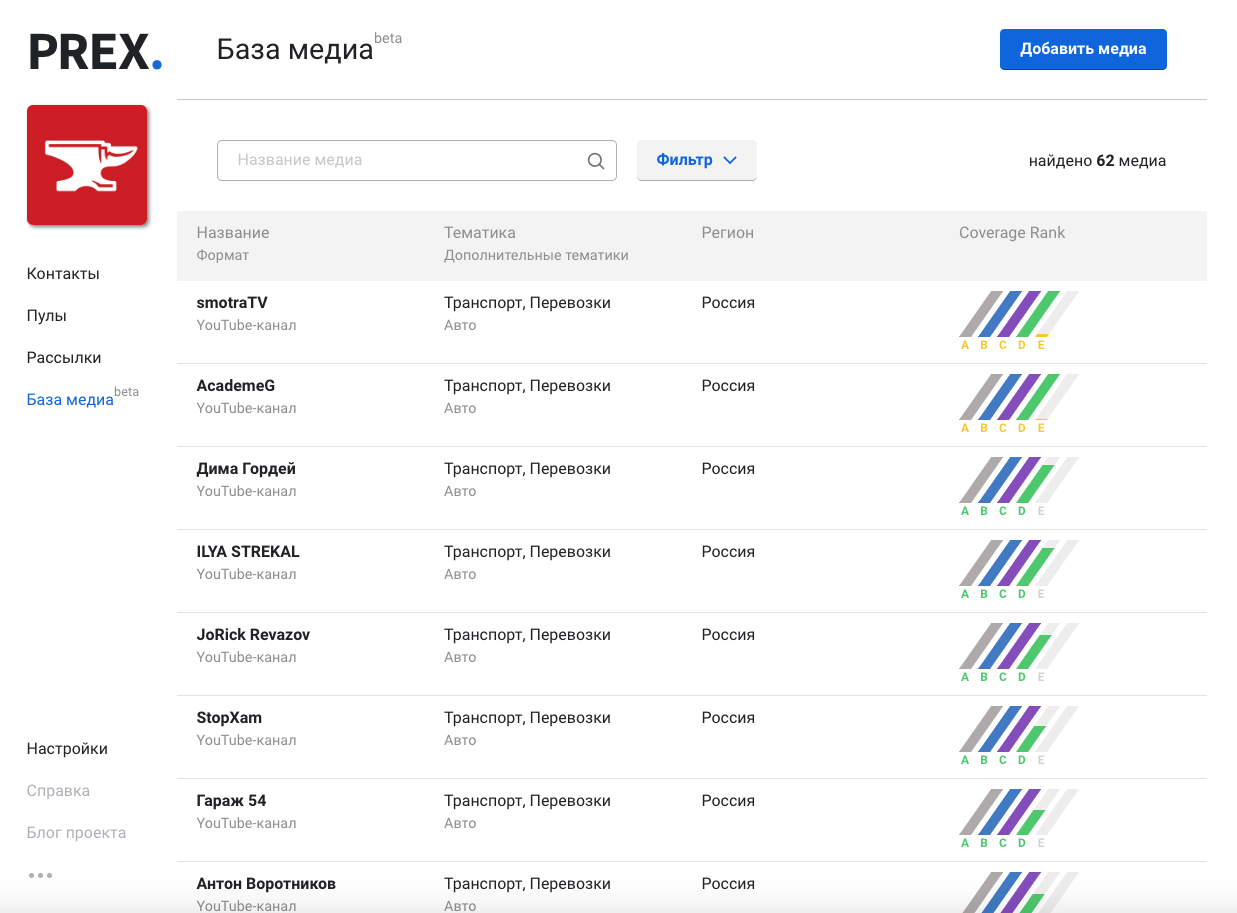Click Россия region in Дима Гордей row
1237x913 pixels.
click(728, 469)
